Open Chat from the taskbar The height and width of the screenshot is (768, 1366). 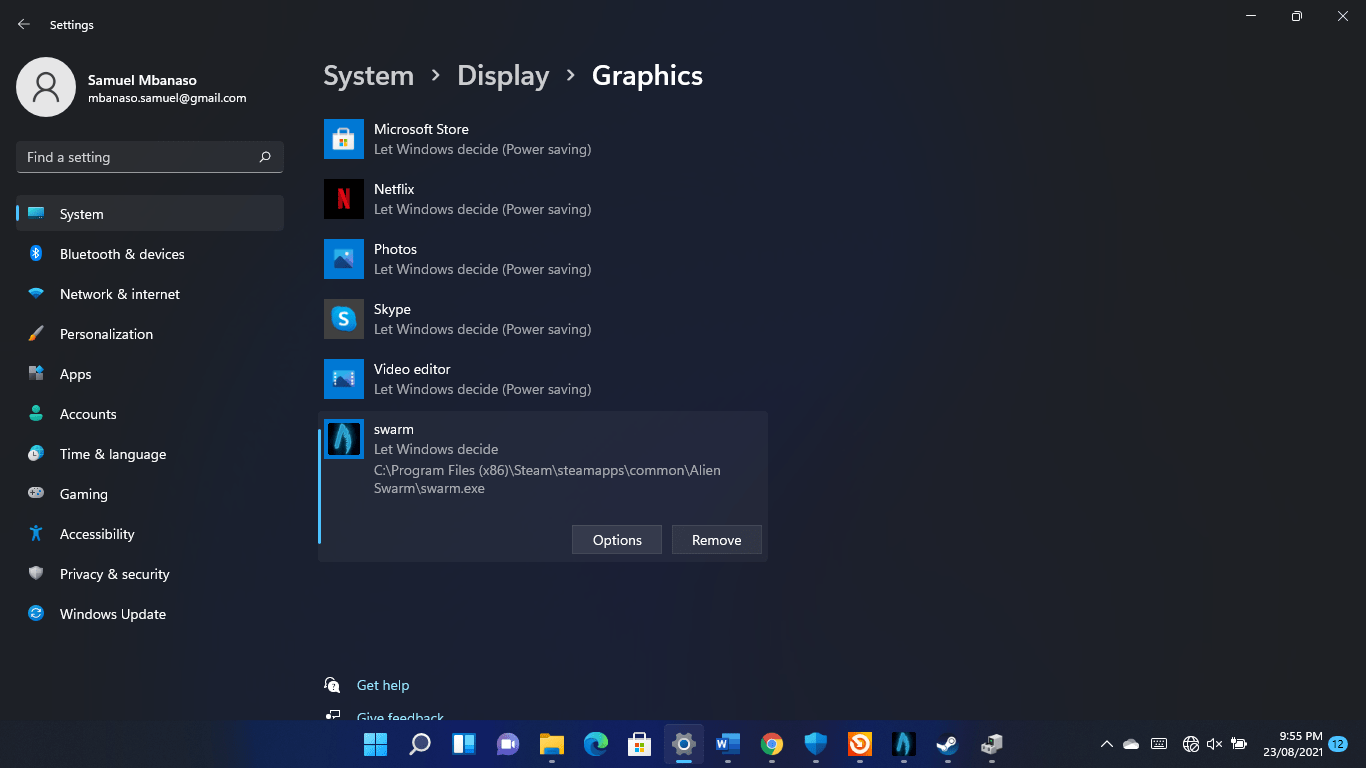[x=508, y=744]
